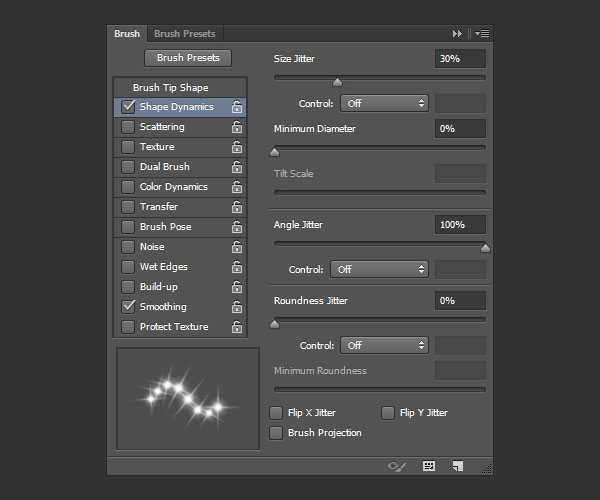Click the Size Jitter 30% field

(460, 59)
